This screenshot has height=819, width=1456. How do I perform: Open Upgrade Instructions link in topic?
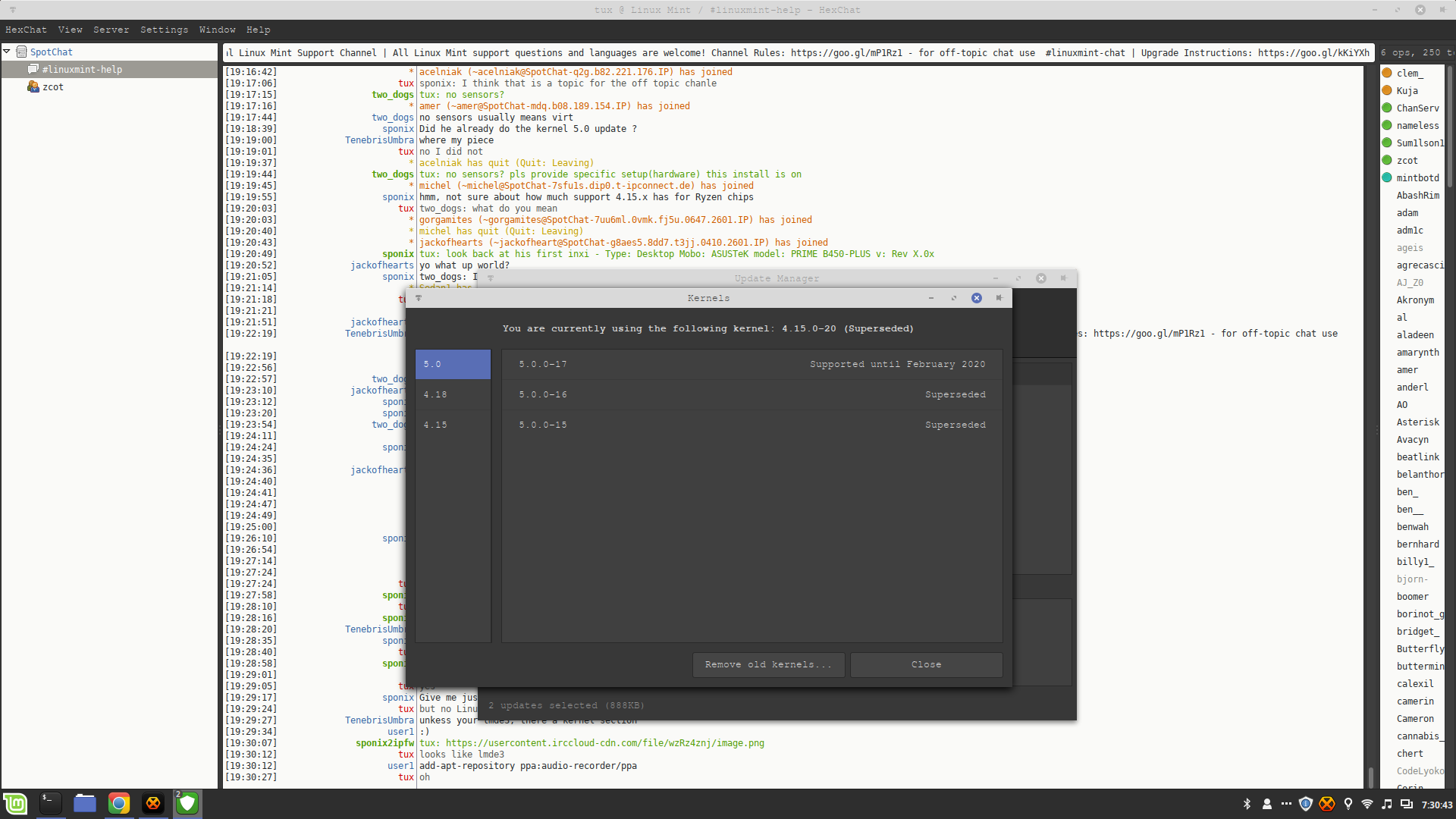coord(1313,53)
